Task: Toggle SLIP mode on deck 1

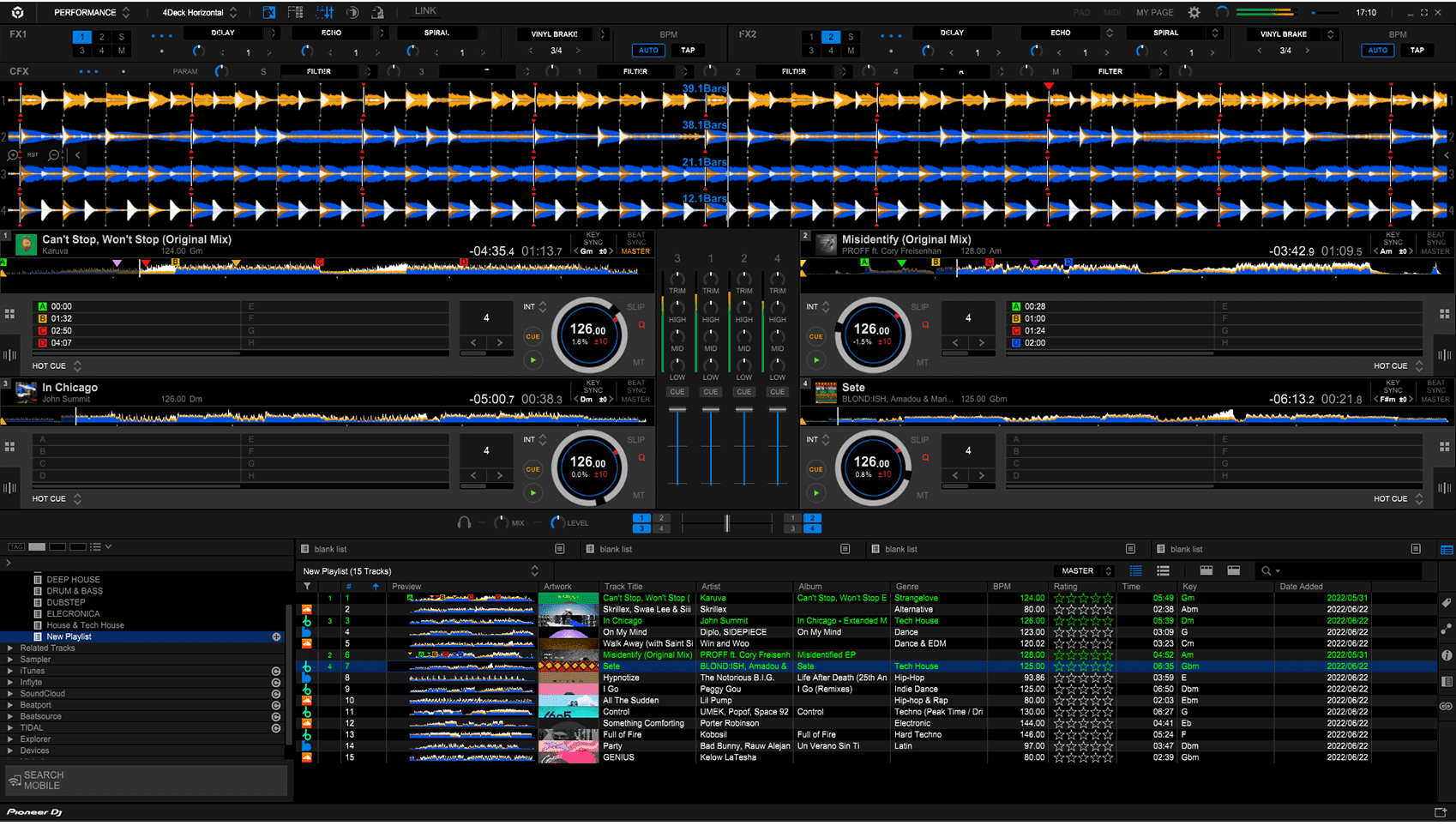Action: coord(635,306)
